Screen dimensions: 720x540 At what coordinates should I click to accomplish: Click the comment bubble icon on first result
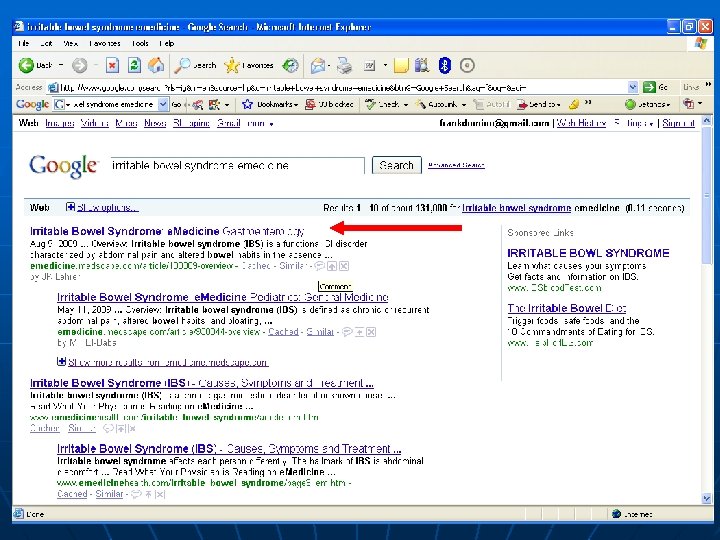(x=320, y=266)
